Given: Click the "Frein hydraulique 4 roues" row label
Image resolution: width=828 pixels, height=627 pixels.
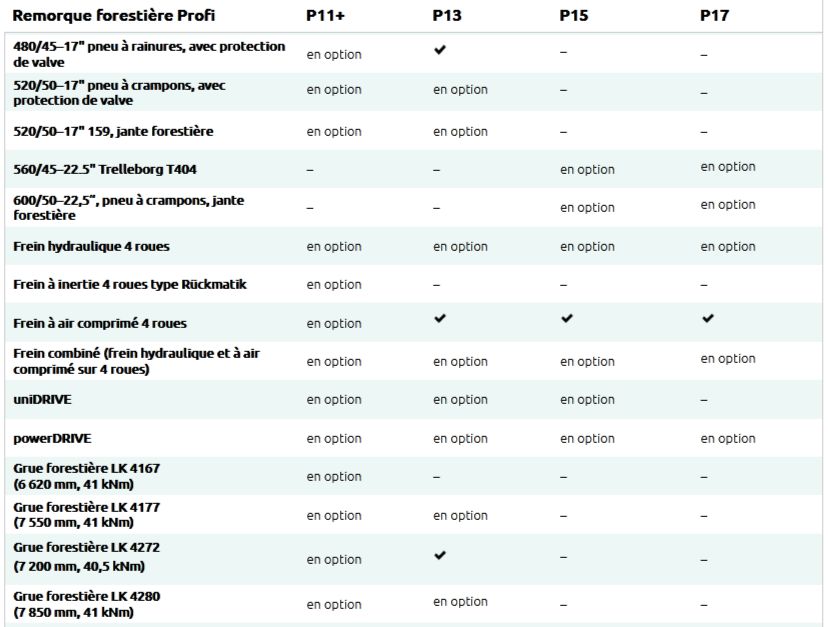Looking at the screenshot, I should pos(85,246).
